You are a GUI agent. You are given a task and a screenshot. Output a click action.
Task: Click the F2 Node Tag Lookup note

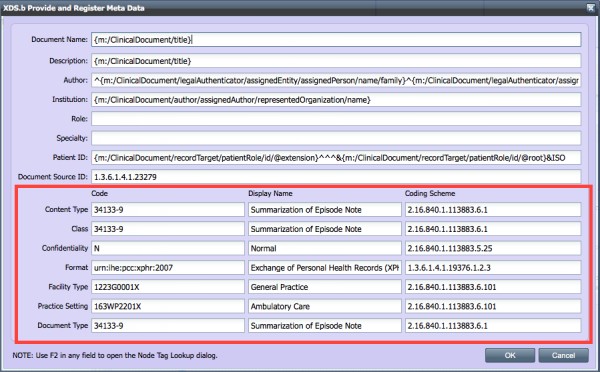pyautogui.click(x=115, y=356)
